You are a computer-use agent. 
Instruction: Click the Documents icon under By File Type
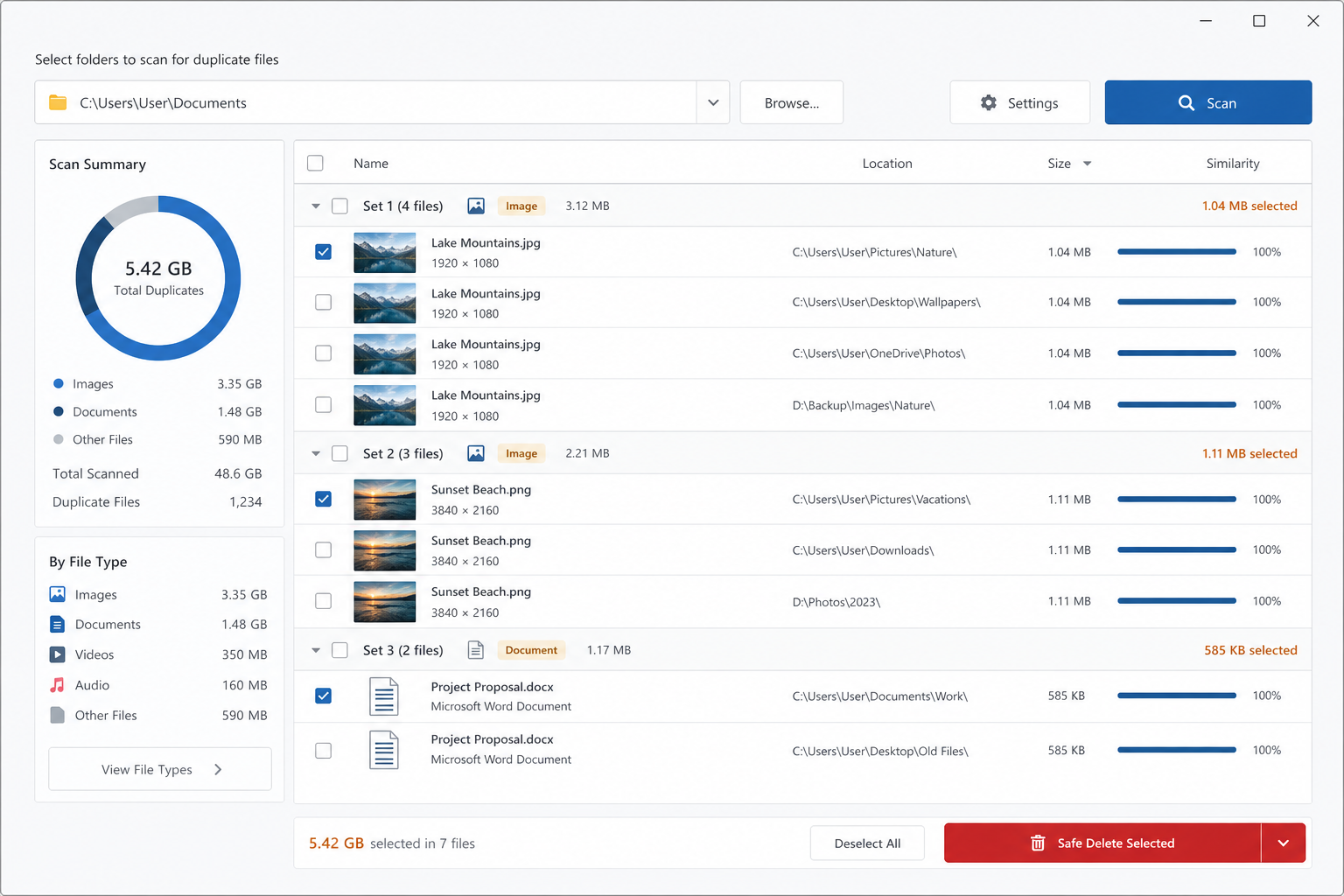point(58,625)
